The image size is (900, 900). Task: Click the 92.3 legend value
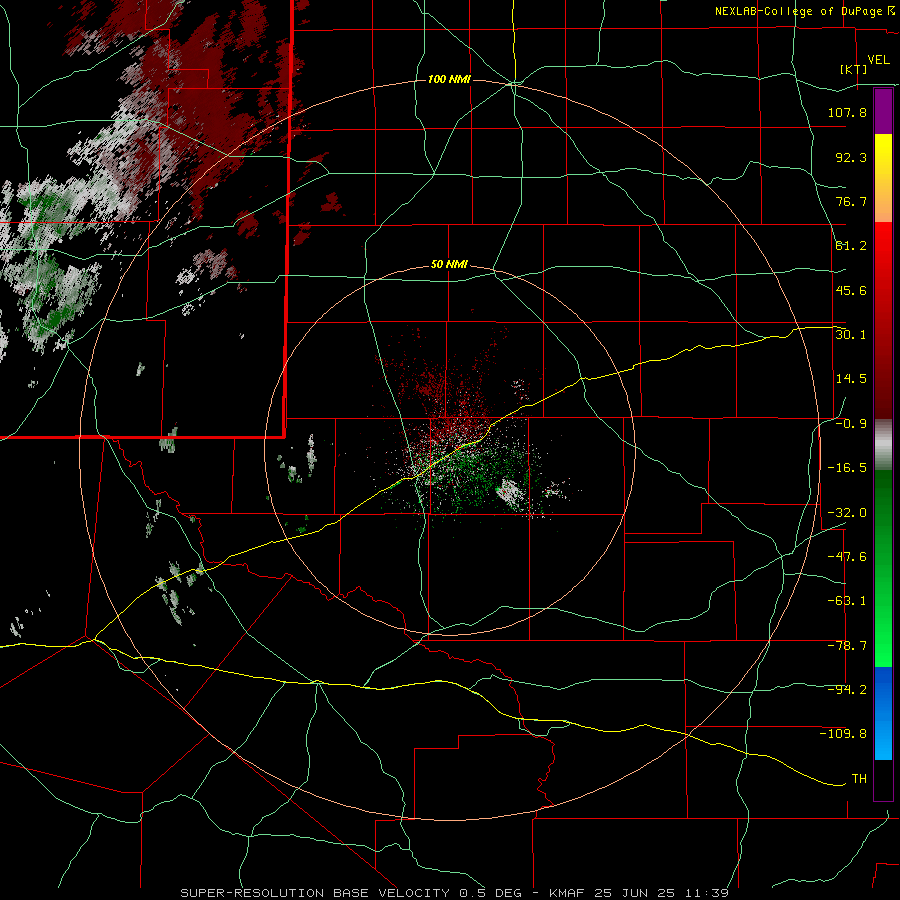click(851, 157)
